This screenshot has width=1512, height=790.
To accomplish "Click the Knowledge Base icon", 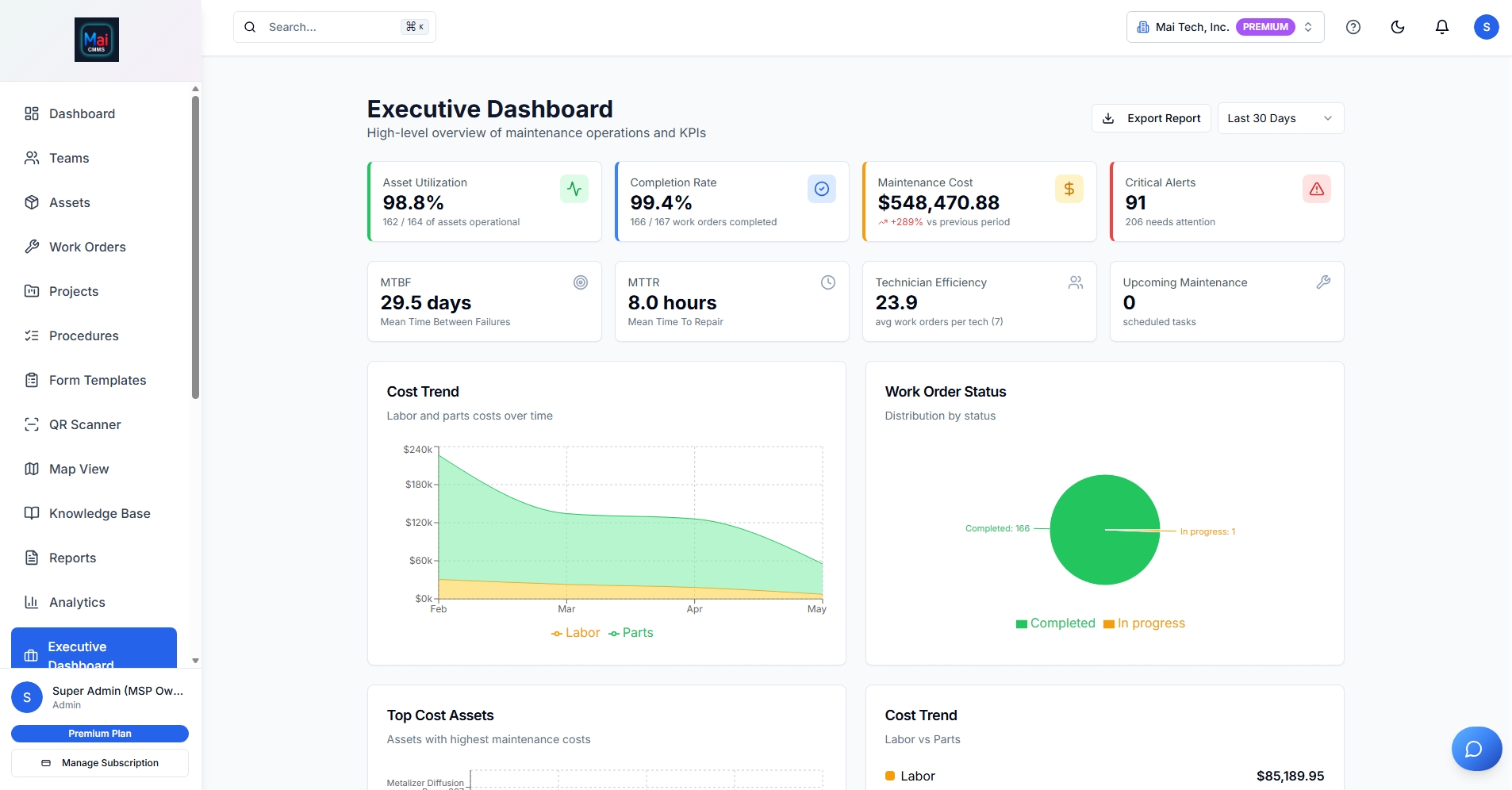I will [32, 513].
